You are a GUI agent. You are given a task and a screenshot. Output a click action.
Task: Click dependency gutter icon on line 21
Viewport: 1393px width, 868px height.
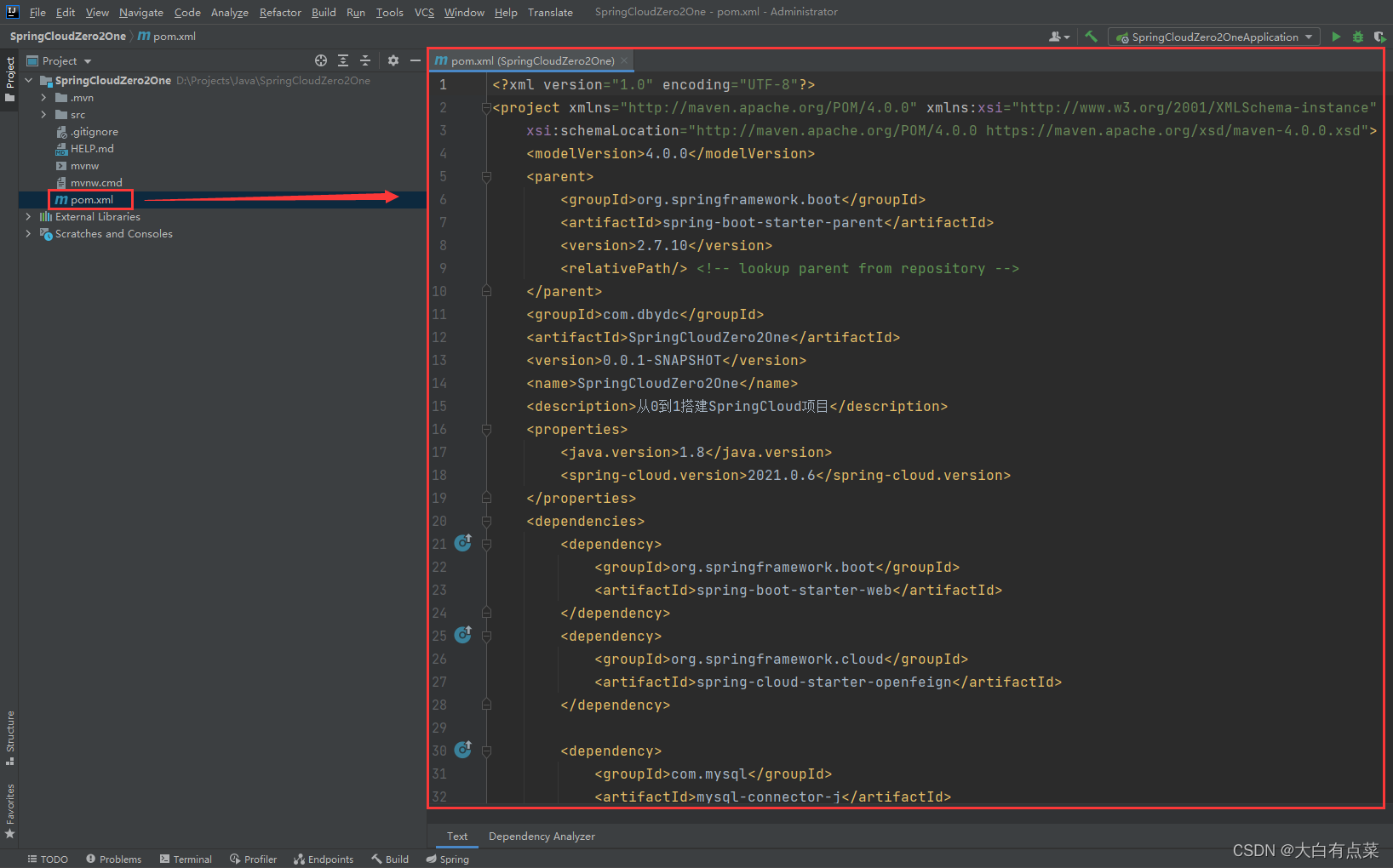pos(463,543)
